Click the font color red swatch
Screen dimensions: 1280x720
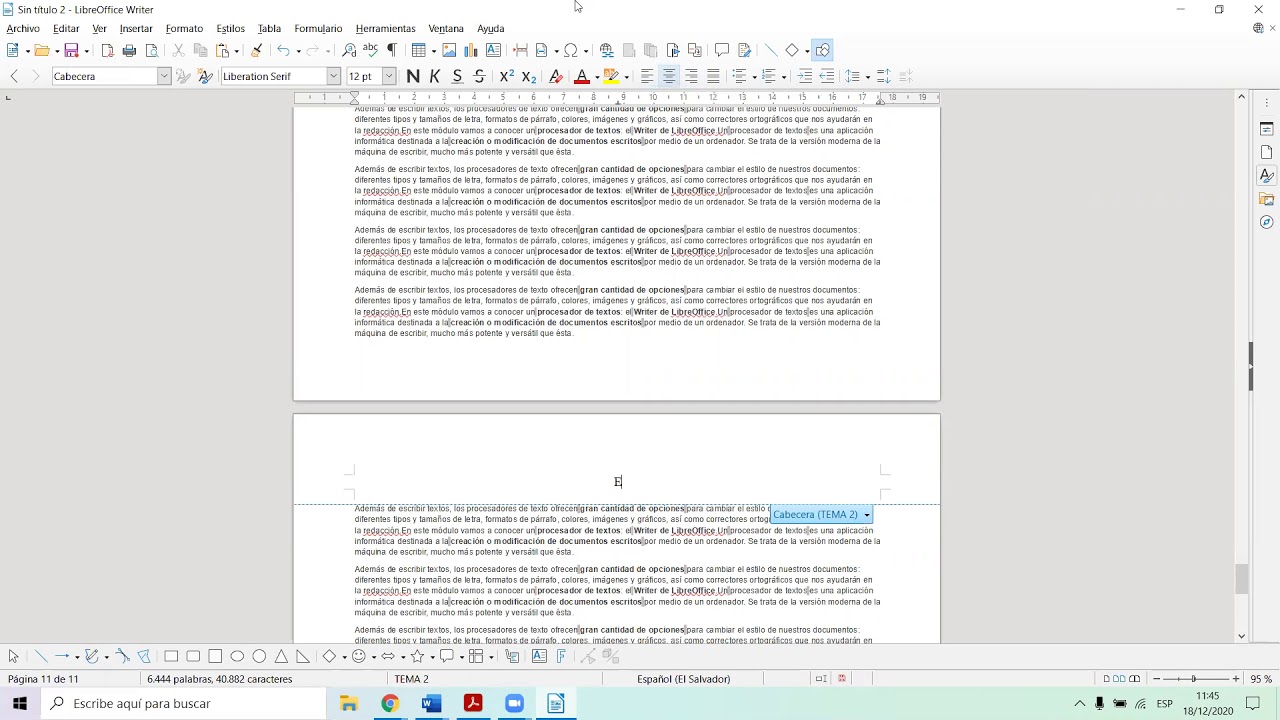tap(582, 76)
